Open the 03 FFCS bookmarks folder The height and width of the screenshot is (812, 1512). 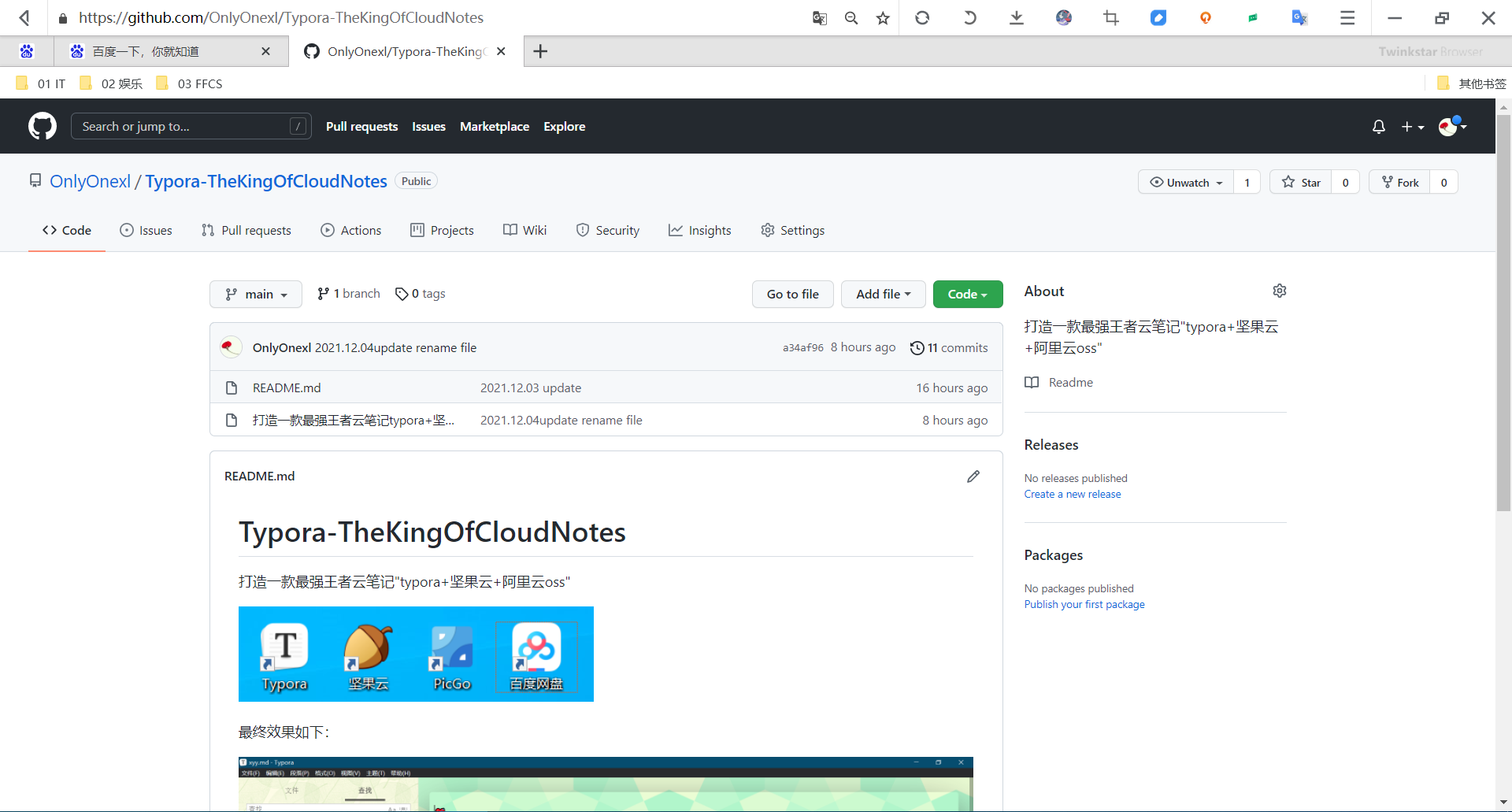(189, 83)
